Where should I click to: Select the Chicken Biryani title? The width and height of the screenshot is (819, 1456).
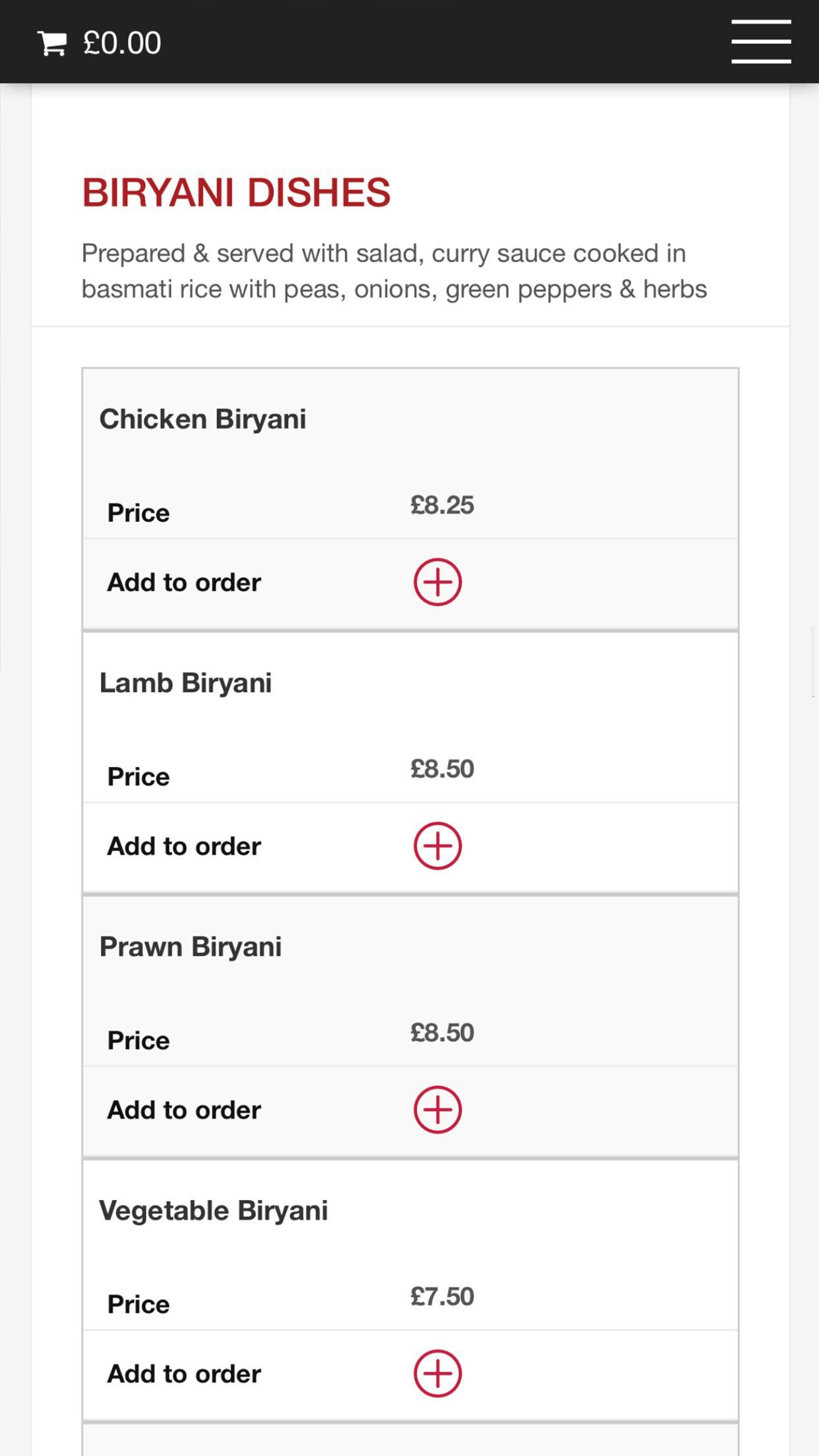tap(202, 419)
